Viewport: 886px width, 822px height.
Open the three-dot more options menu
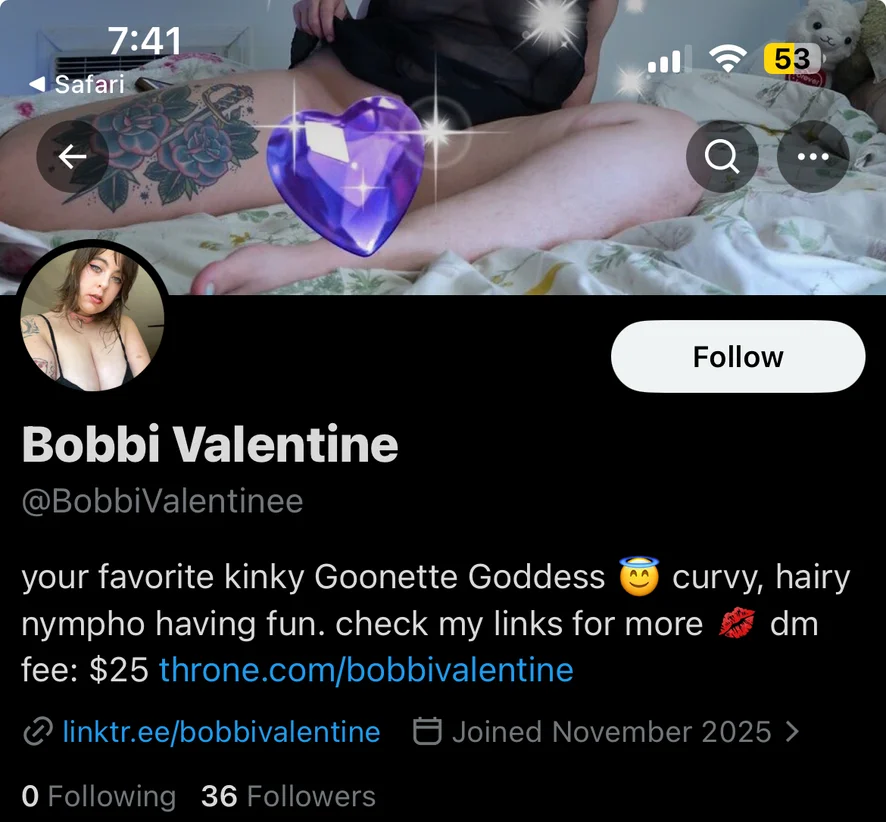(x=812, y=157)
